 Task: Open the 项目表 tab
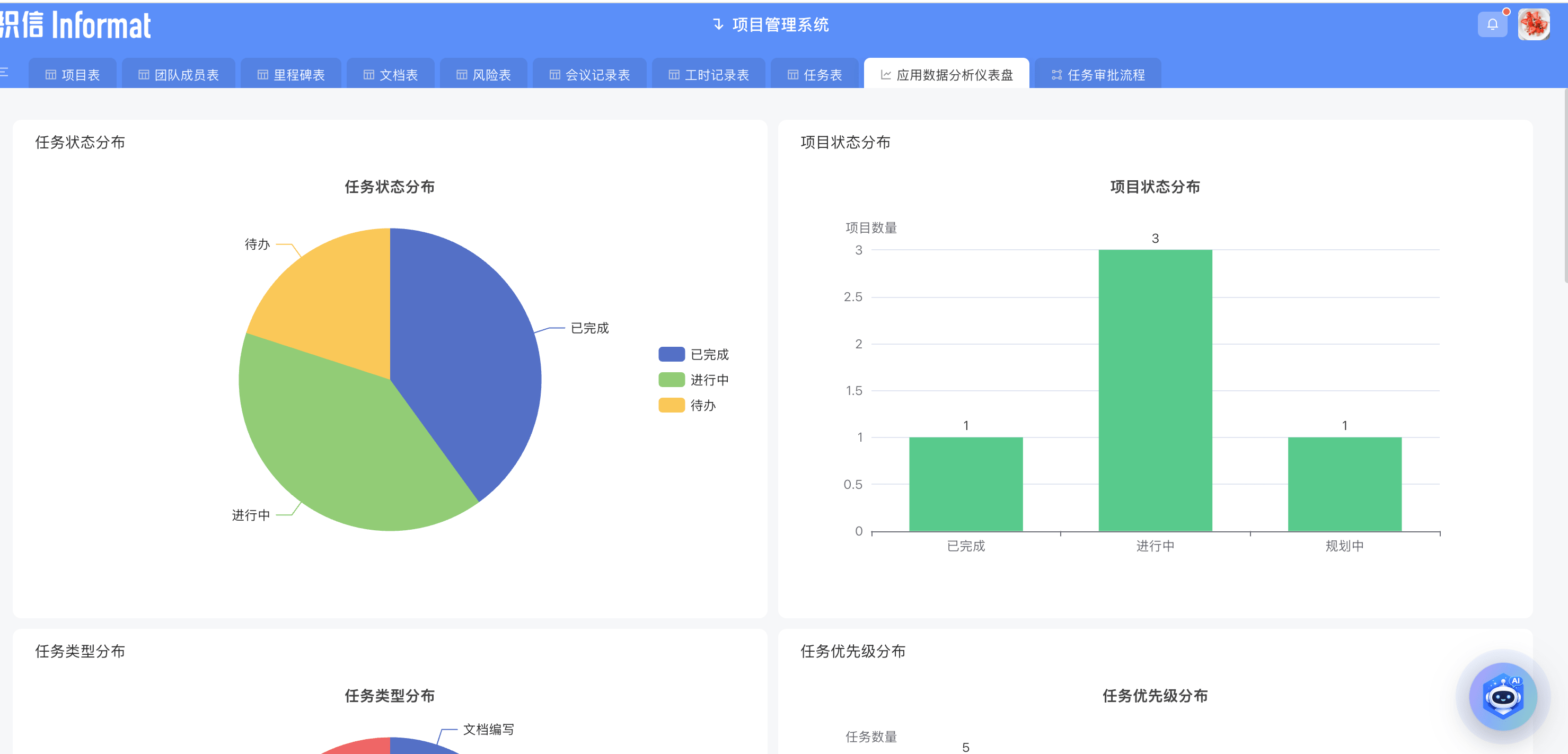[x=73, y=74]
